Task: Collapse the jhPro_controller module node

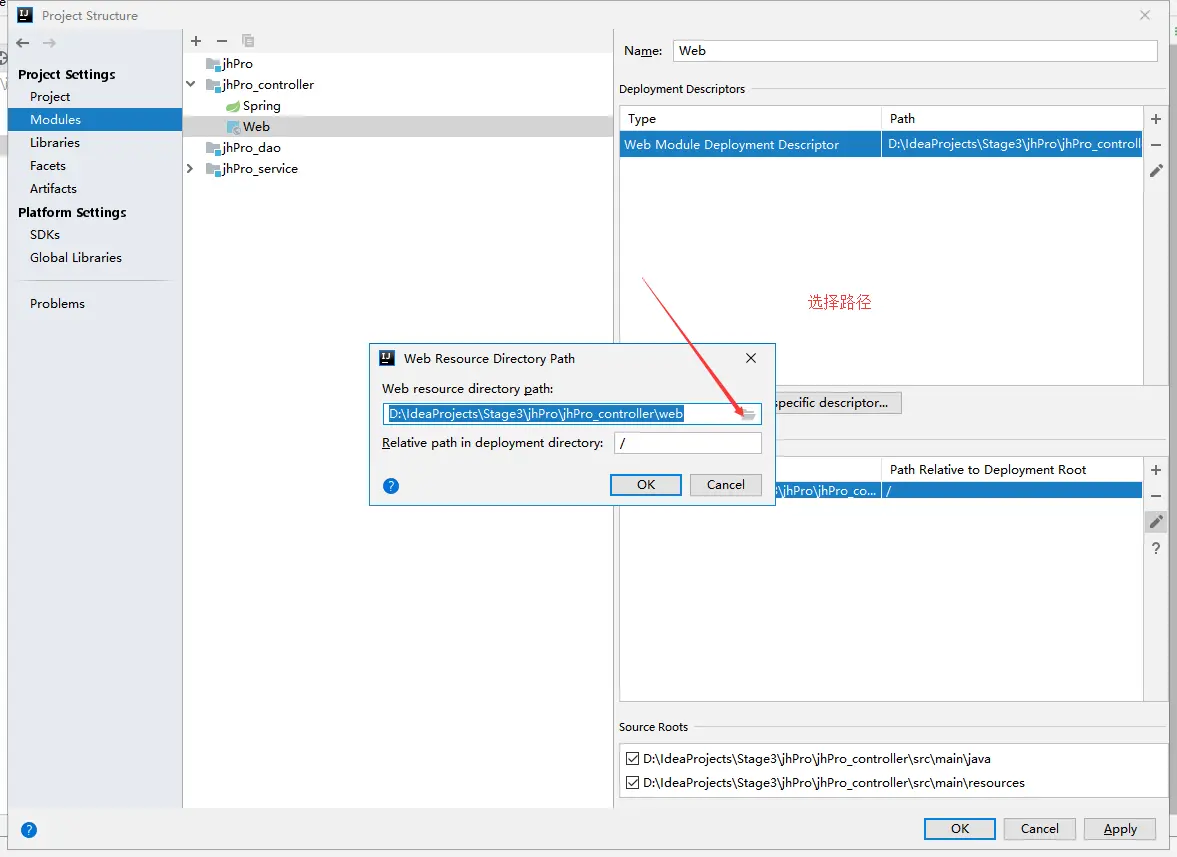Action: (x=191, y=85)
